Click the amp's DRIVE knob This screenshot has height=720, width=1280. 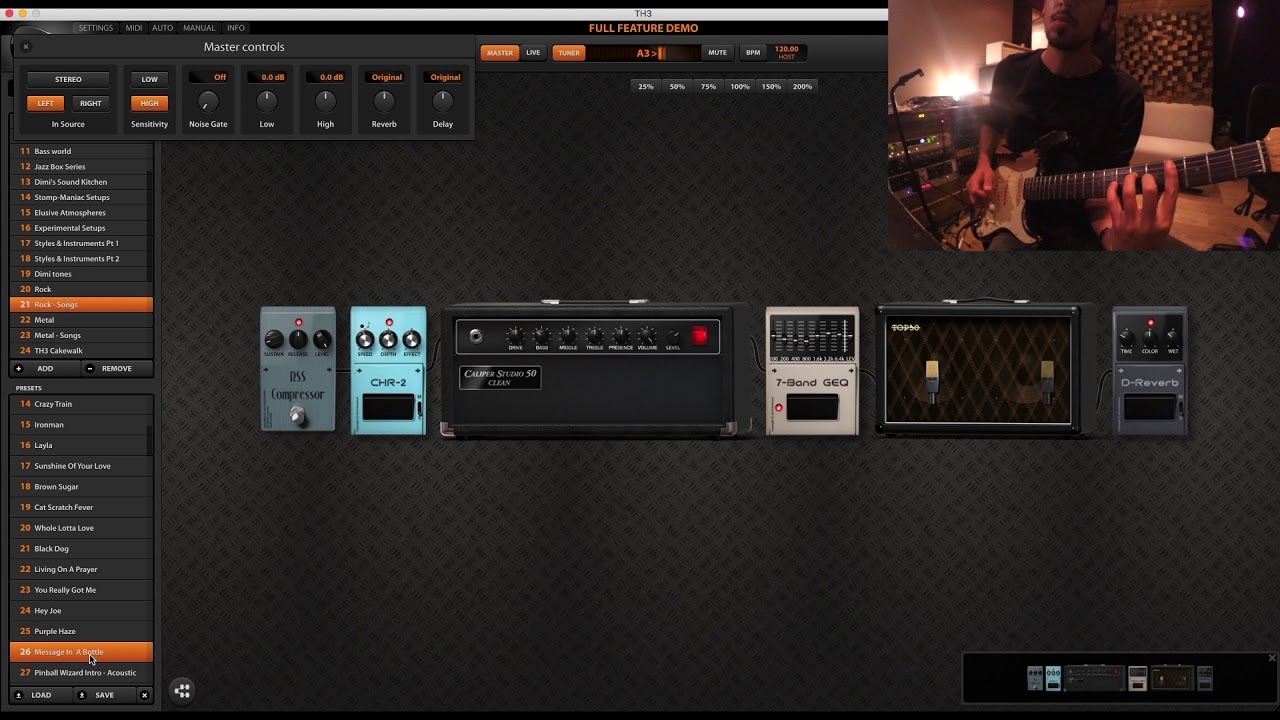pyautogui.click(x=515, y=334)
